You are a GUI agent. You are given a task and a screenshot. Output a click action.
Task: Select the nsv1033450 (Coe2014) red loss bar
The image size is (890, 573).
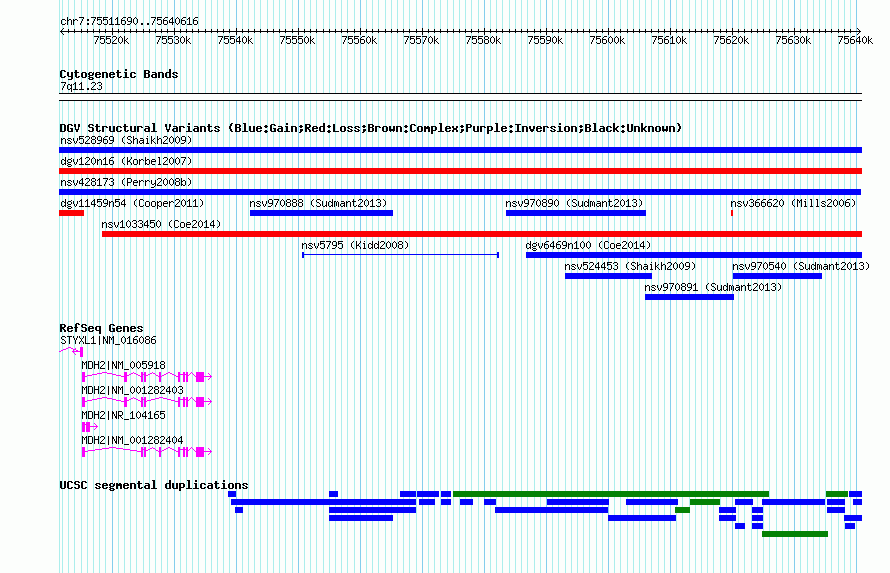pyautogui.click(x=482, y=234)
